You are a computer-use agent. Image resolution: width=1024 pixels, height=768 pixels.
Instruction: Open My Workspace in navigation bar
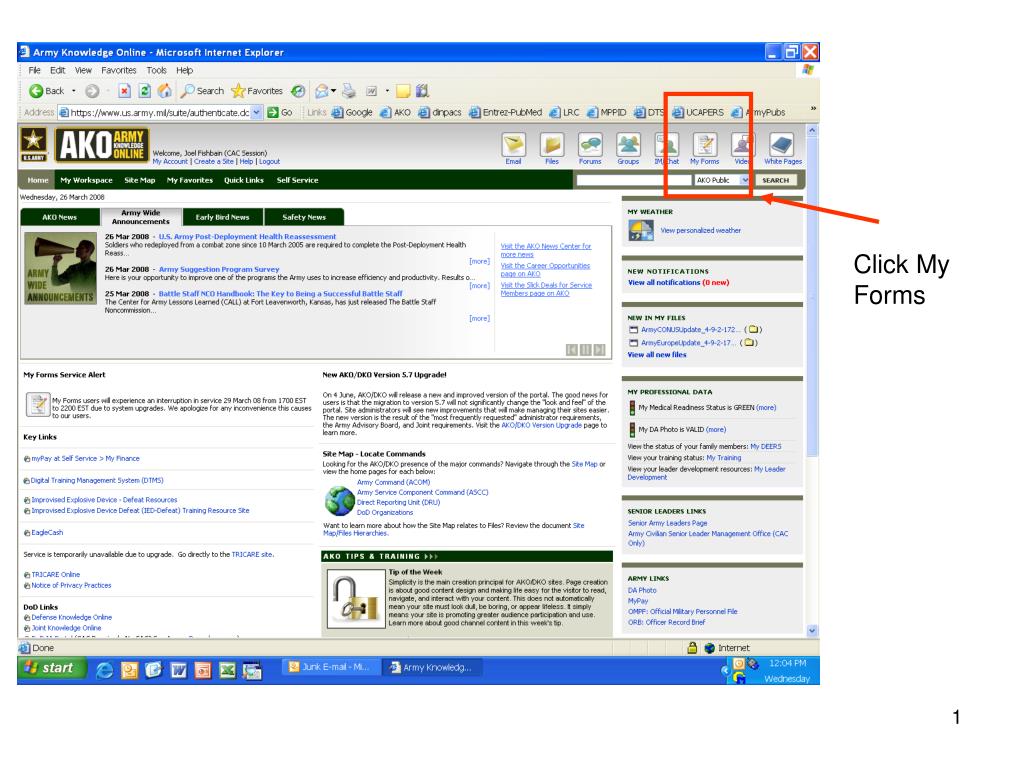86,180
